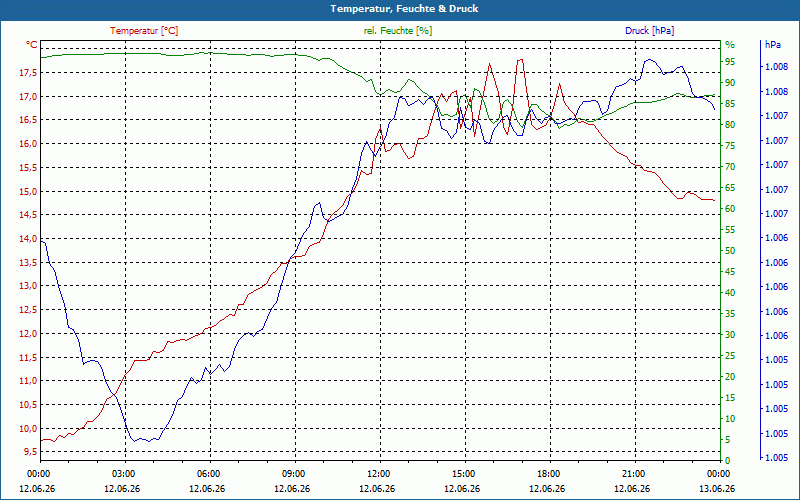Screen dimensions: 800x500
Task: Select the red 'Temperatur [°C]' legend label
Action: click(x=144, y=31)
